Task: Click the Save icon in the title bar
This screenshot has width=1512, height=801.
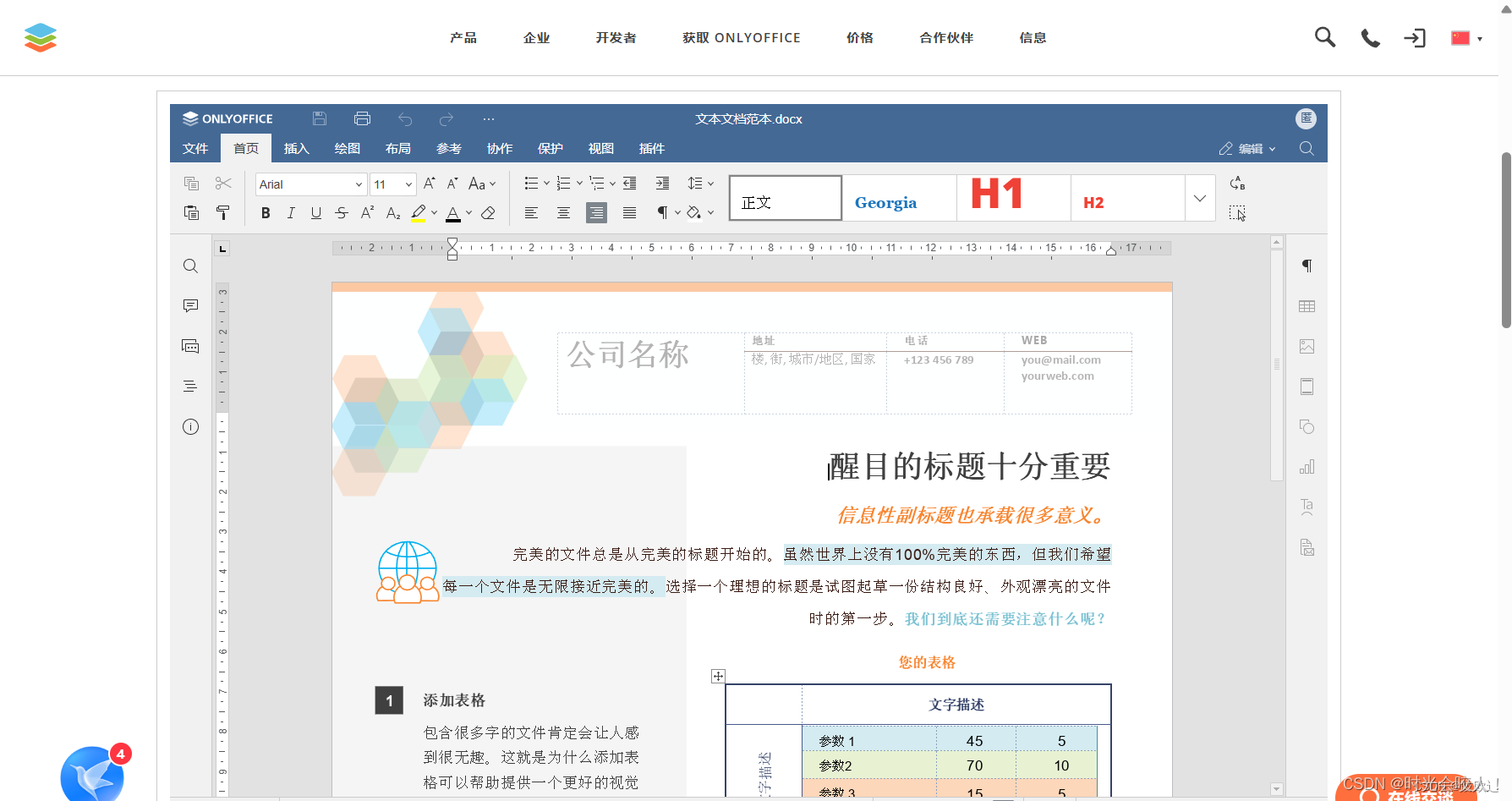Action: (x=320, y=118)
